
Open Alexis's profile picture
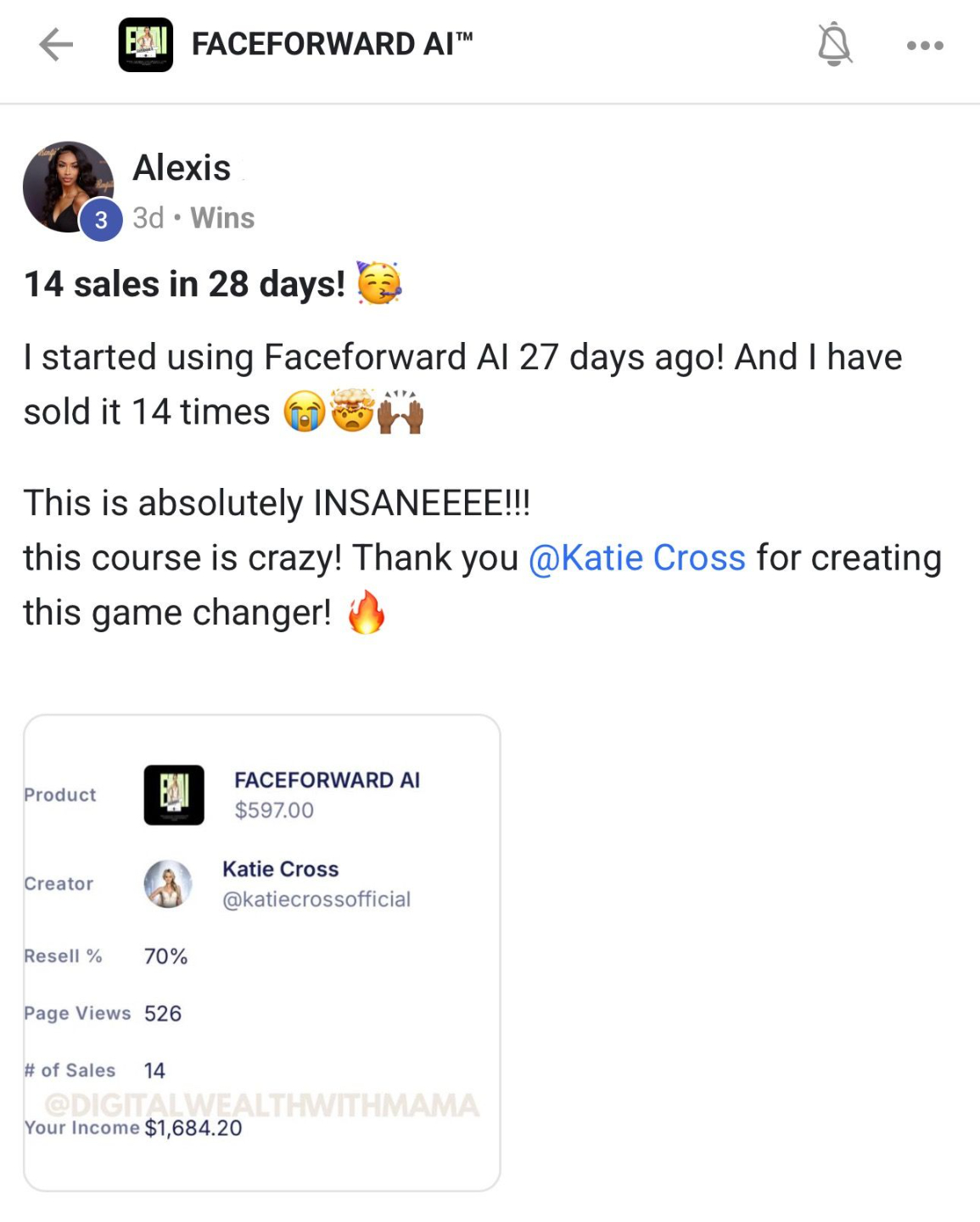tap(66, 185)
